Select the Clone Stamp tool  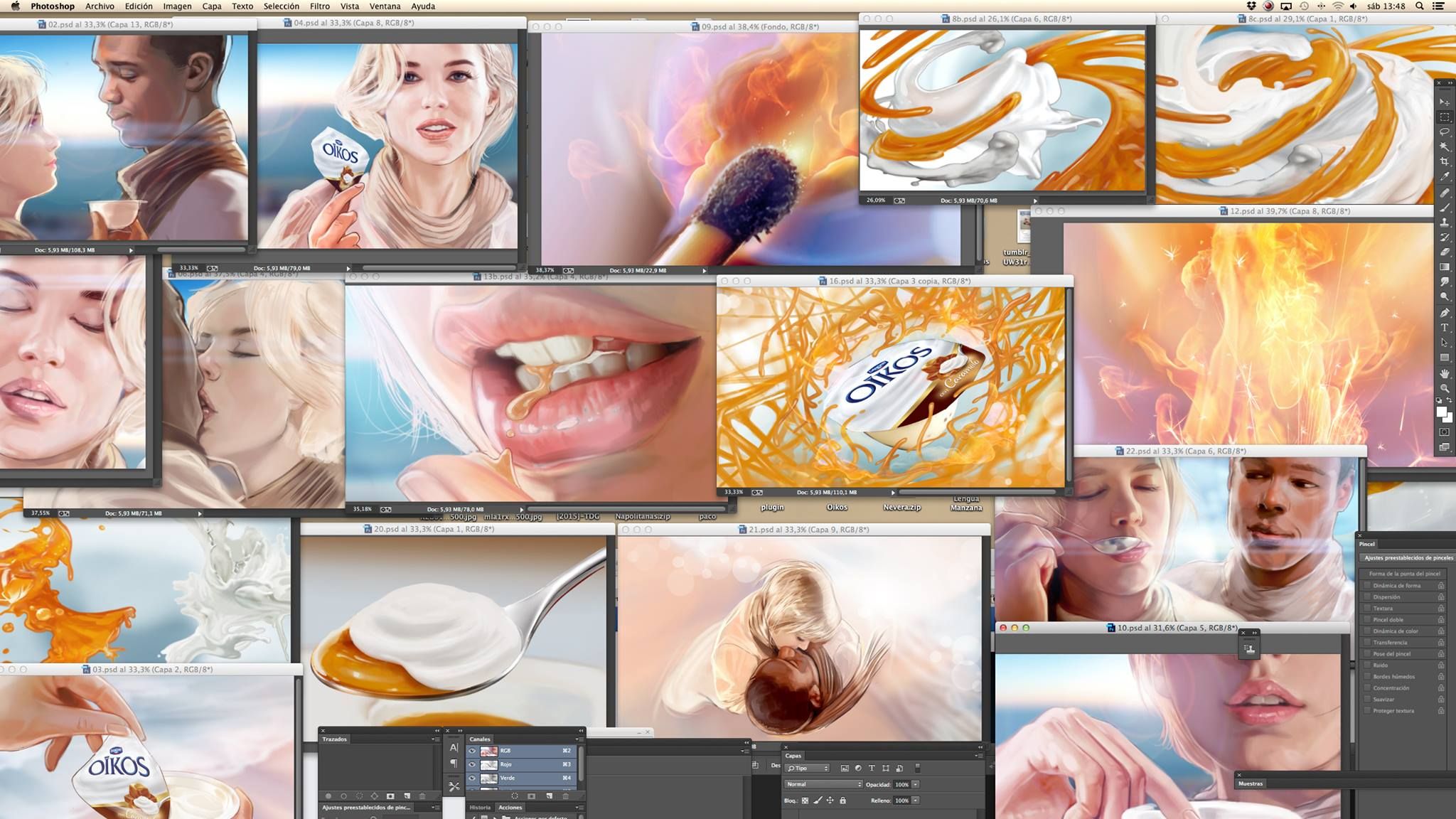[1445, 223]
